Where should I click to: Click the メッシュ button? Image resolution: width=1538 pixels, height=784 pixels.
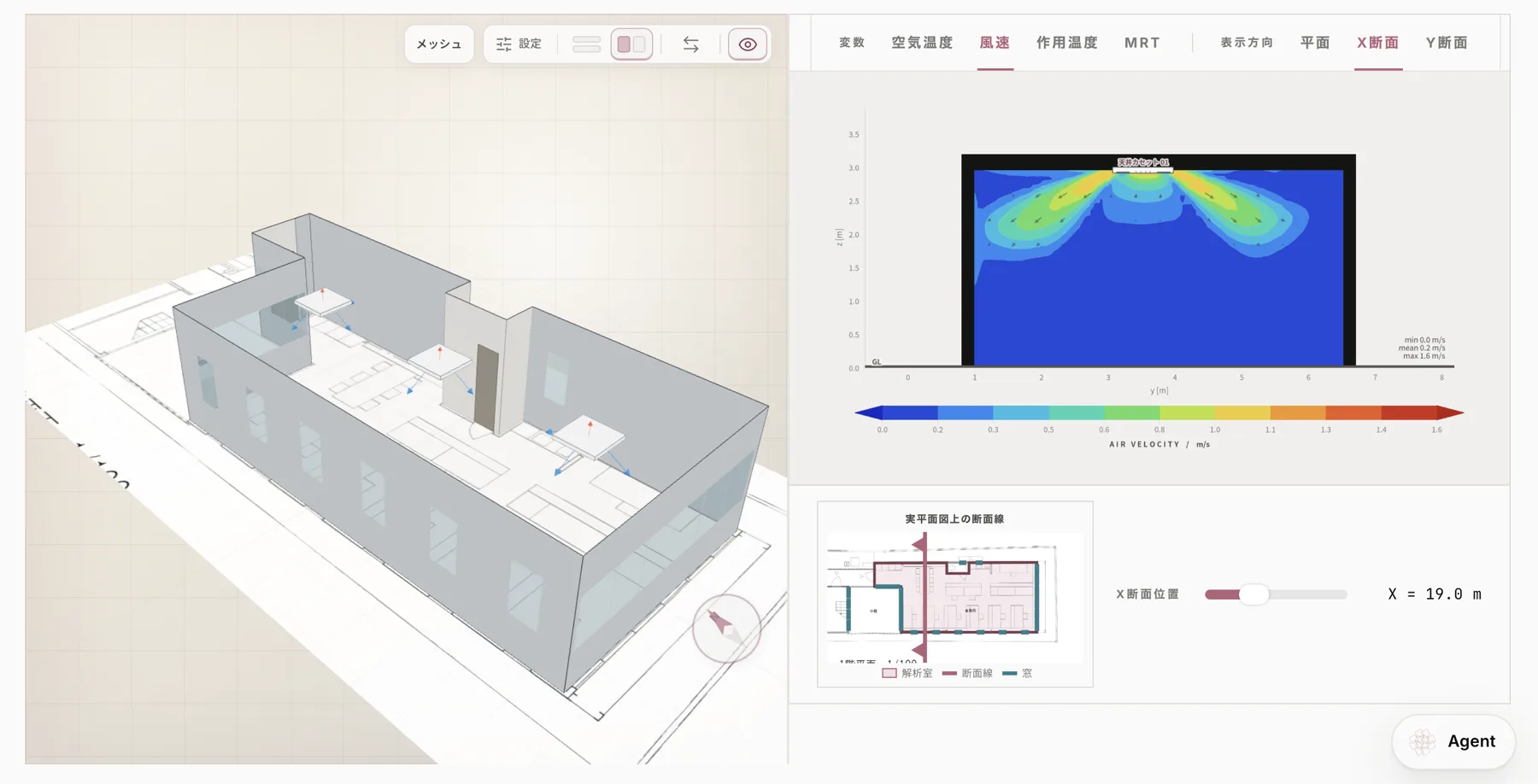[439, 44]
